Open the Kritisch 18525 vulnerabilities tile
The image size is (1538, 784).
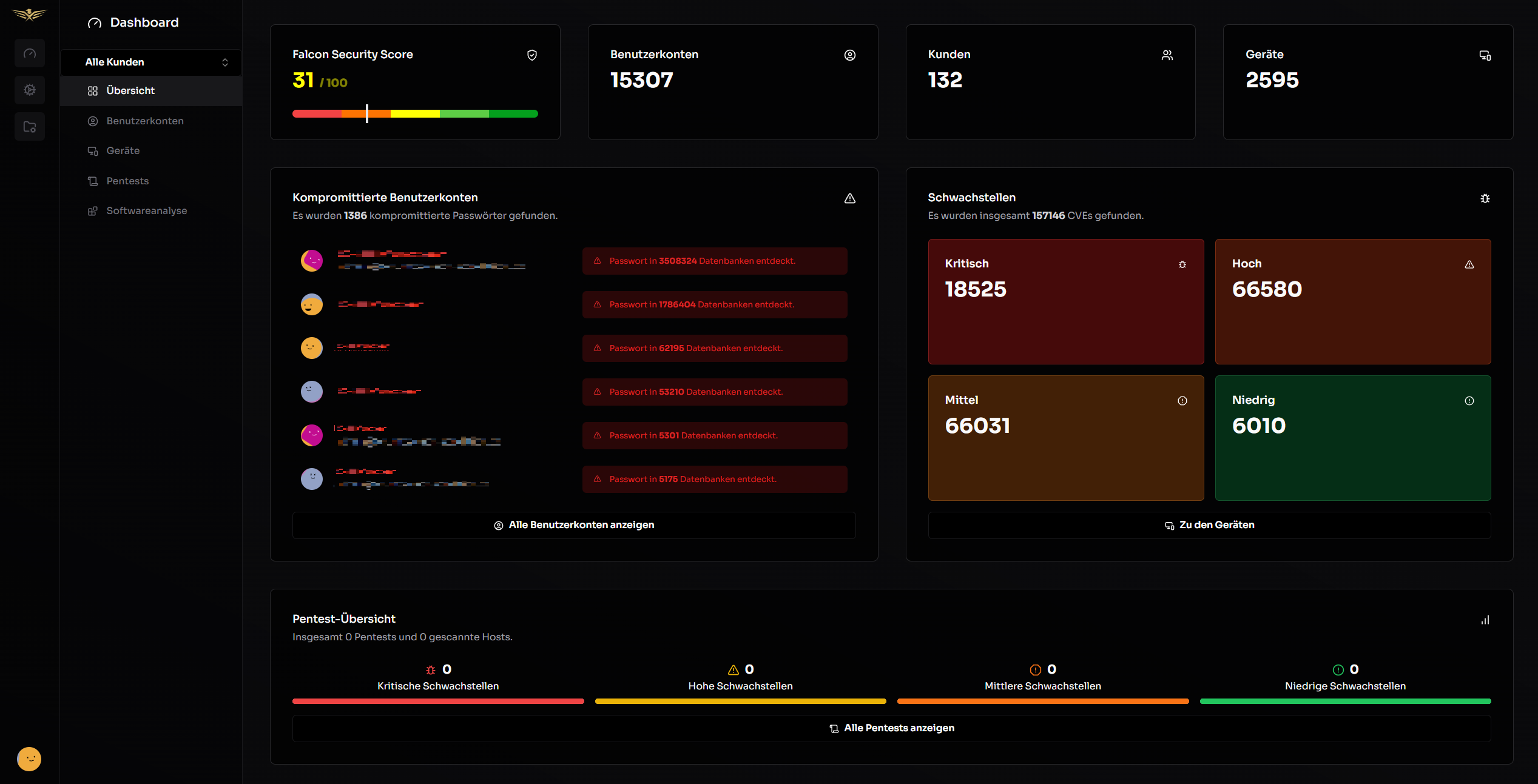pyautogui.click(x=1066, y=301)
